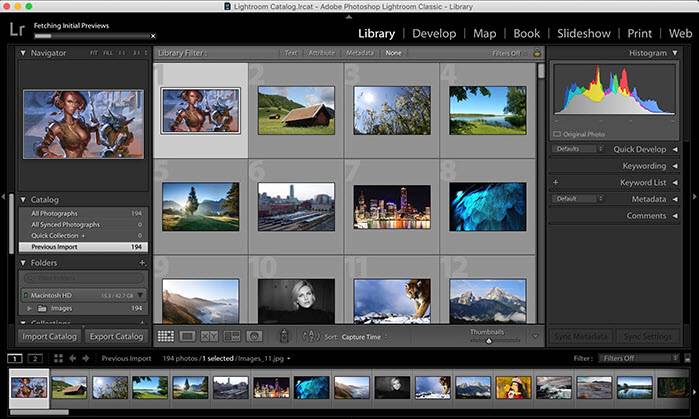This screenshot has height=419, width=699.
Task: Add a folder with plus icon
Action: [x=142, y=262]
